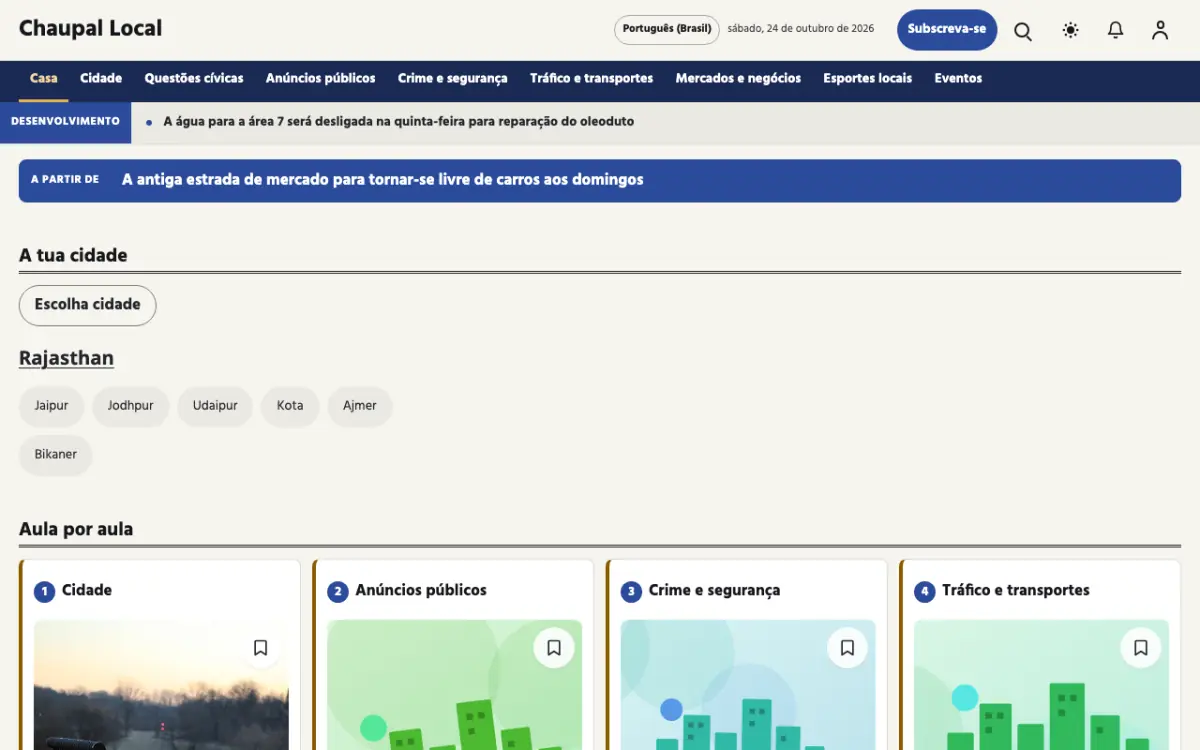Screen dimensions: 1200x750
Task: Click the Escolha cidade button
Action: (88, 305)
